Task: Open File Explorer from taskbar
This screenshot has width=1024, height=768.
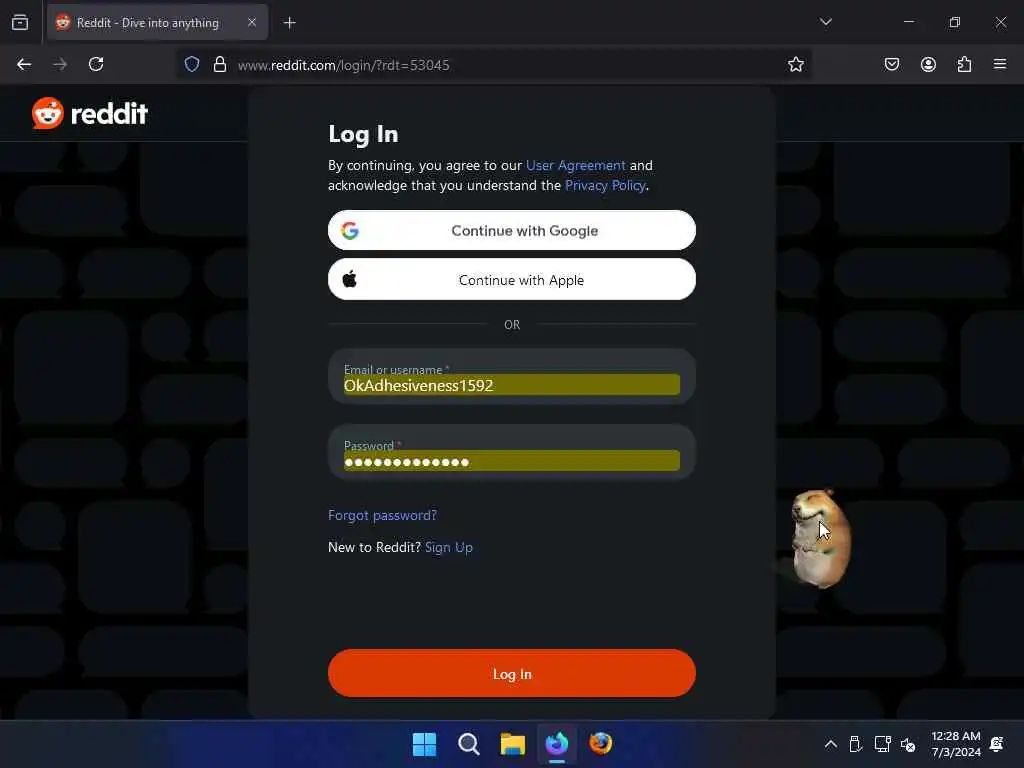Action: click(x=513, y=744)
